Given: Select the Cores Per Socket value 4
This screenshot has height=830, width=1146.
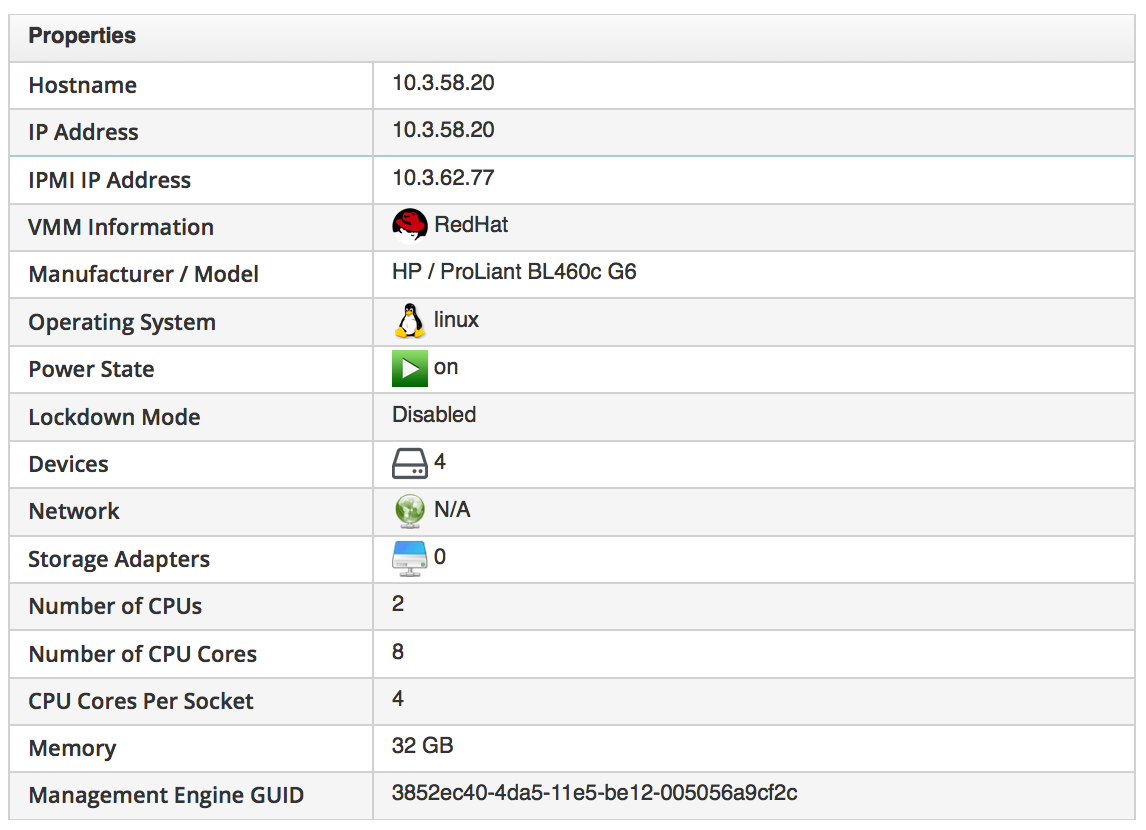Looking at the screenshot, I should tap(398, 698).
